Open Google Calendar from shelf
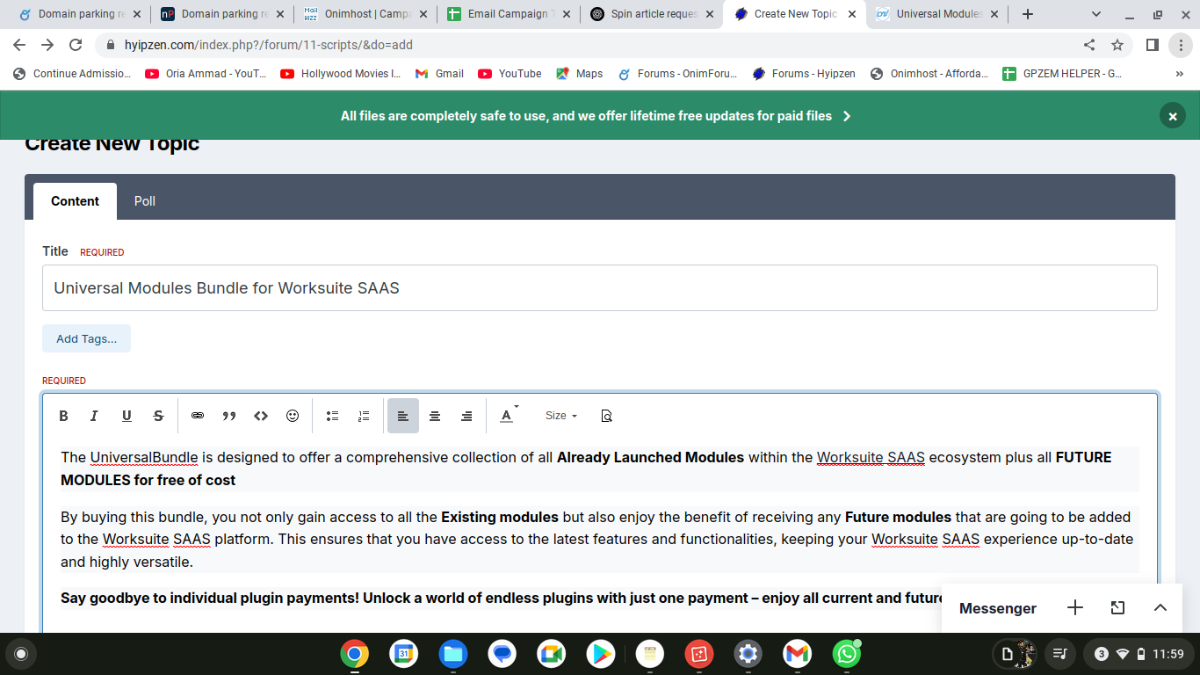Viewport: 1200px width, 675px height. [403, 654]
